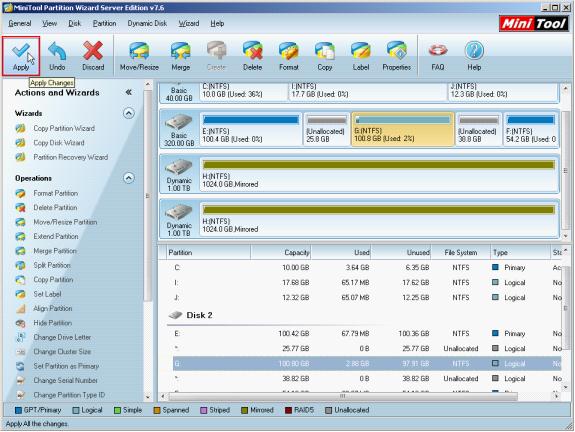Click the Apply changes checkmark icon

click(x=21, y=51)
